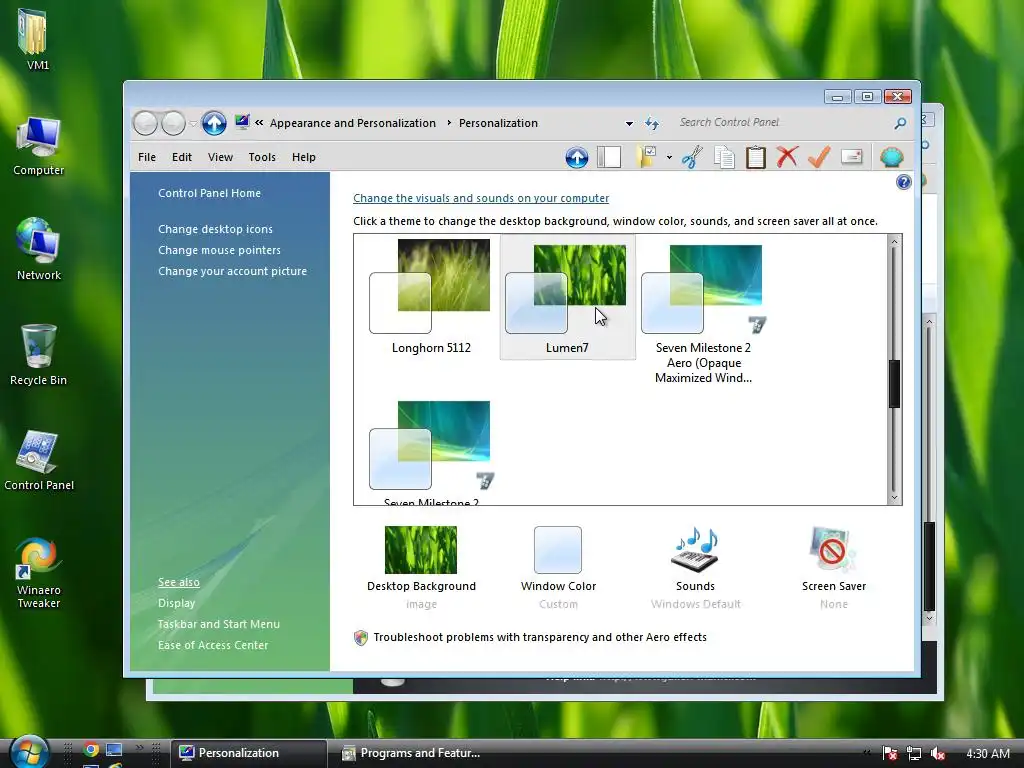The image size is (1024, 768).
Task: Click the Up button in the Classic toolbar
Action: click(x=577, y=157)
